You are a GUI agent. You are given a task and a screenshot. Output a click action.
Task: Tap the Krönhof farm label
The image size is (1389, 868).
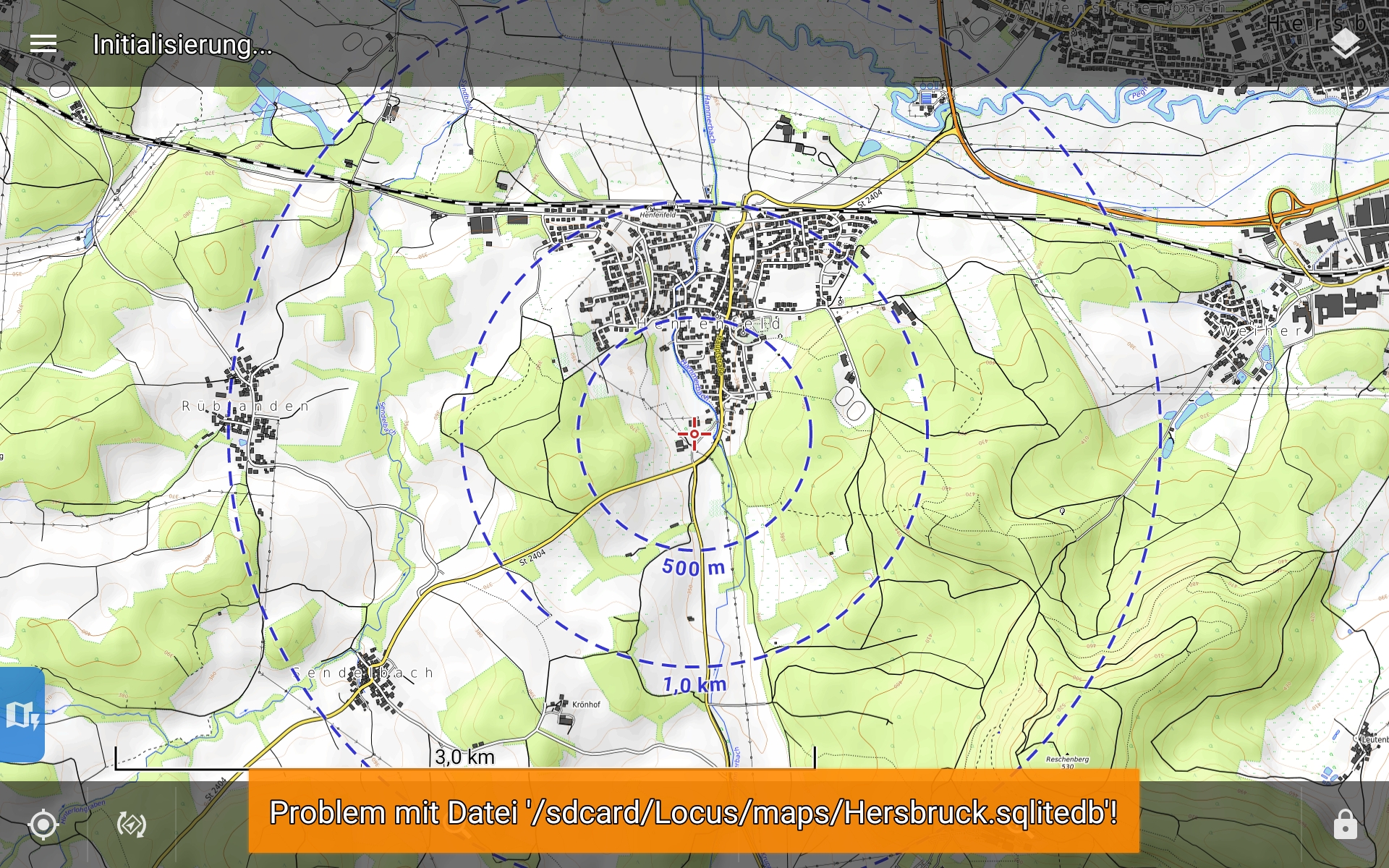click(x=585, y=705)
